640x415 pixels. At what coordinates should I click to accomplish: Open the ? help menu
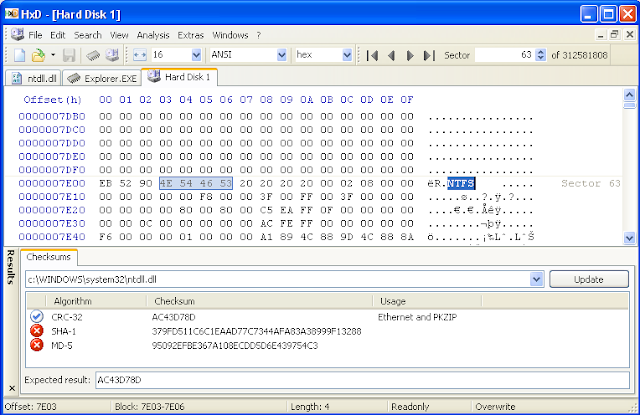point(258,35)
